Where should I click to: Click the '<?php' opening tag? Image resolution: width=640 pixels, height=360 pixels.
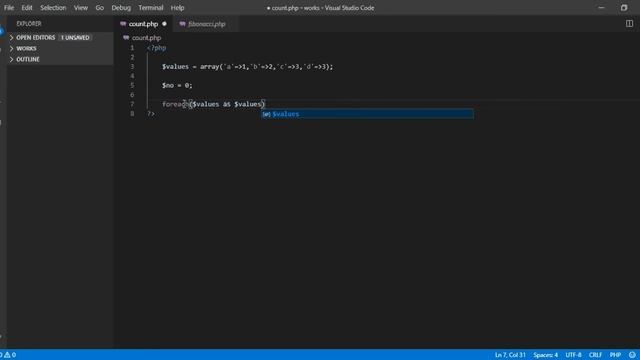pos(157,48)
